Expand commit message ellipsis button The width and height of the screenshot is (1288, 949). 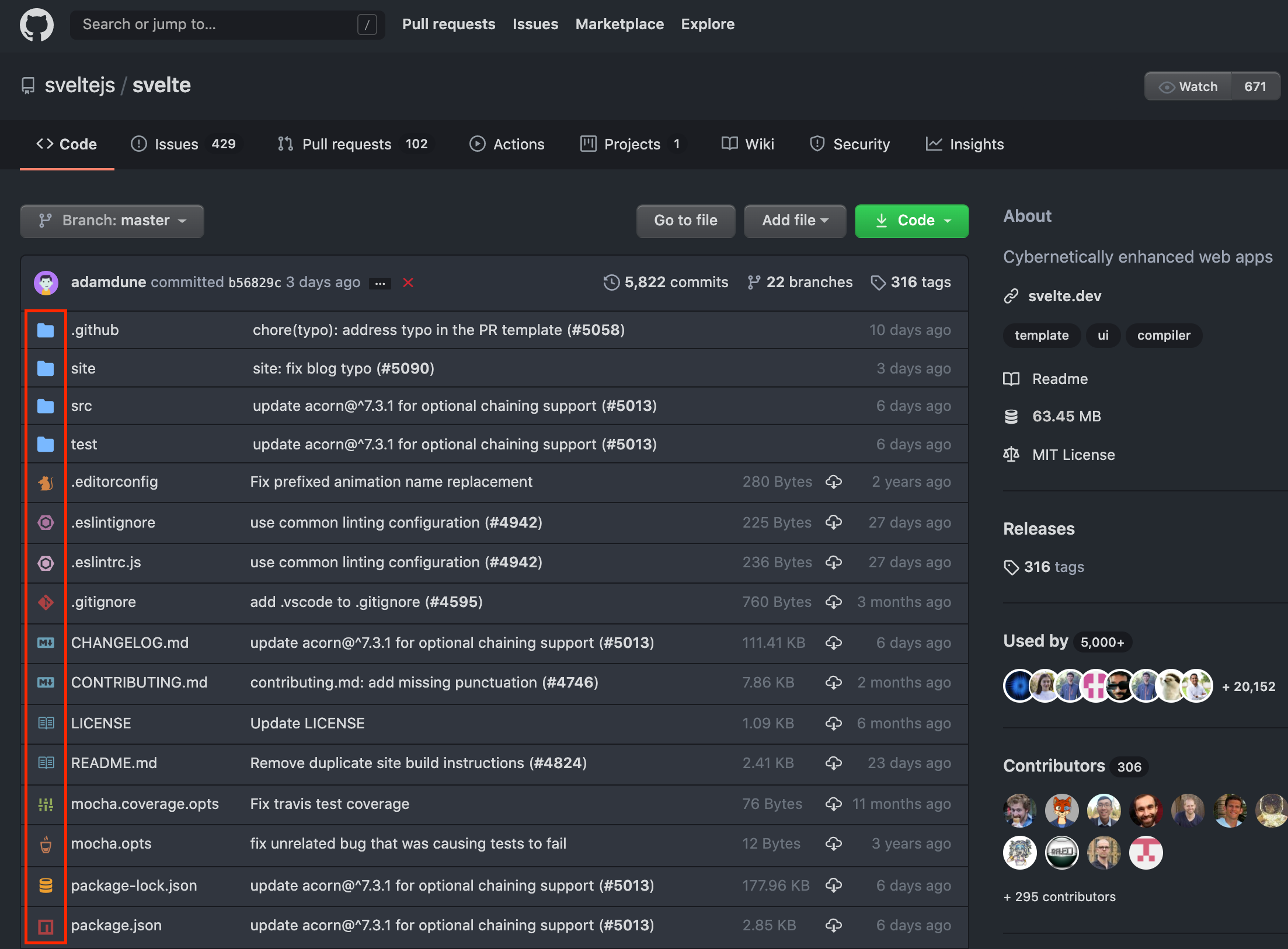(x=380, y=283)
